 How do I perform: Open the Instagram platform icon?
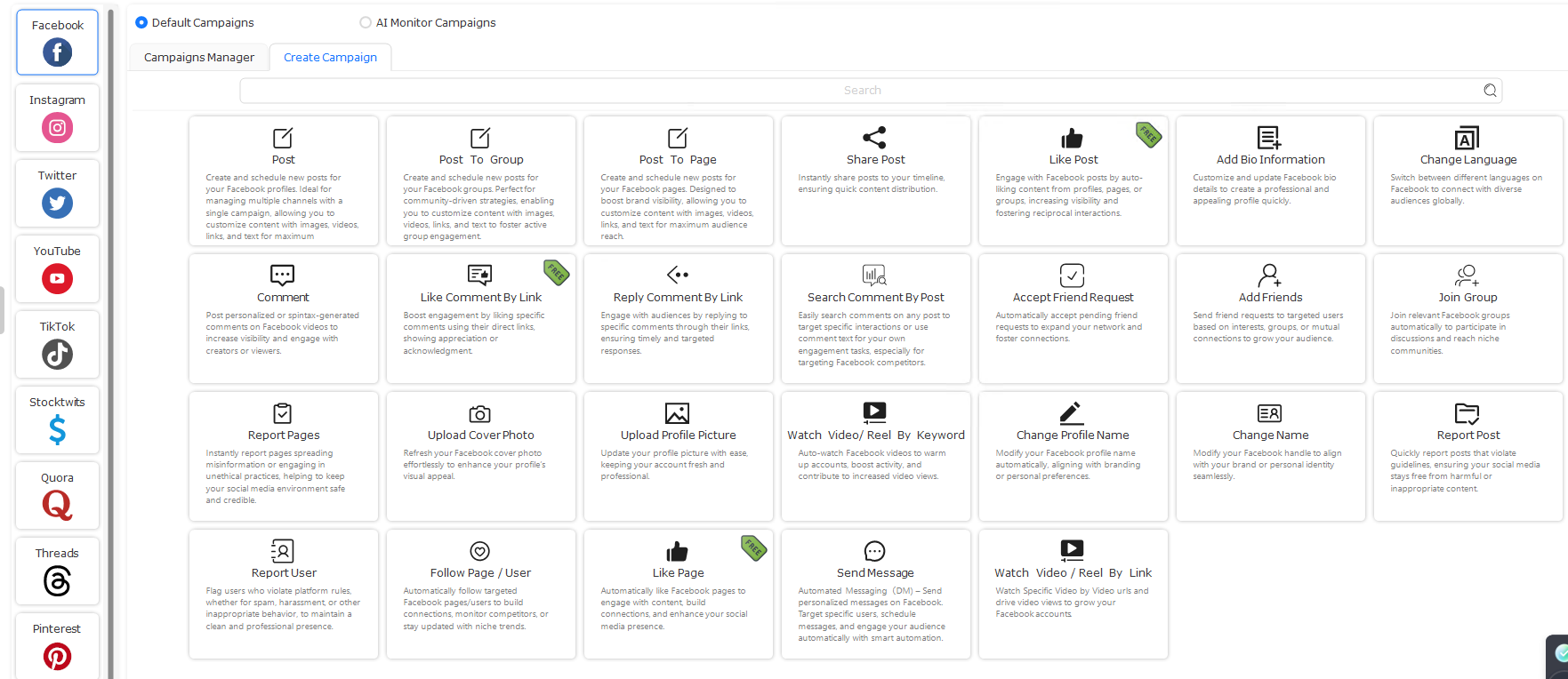(57, 128)
